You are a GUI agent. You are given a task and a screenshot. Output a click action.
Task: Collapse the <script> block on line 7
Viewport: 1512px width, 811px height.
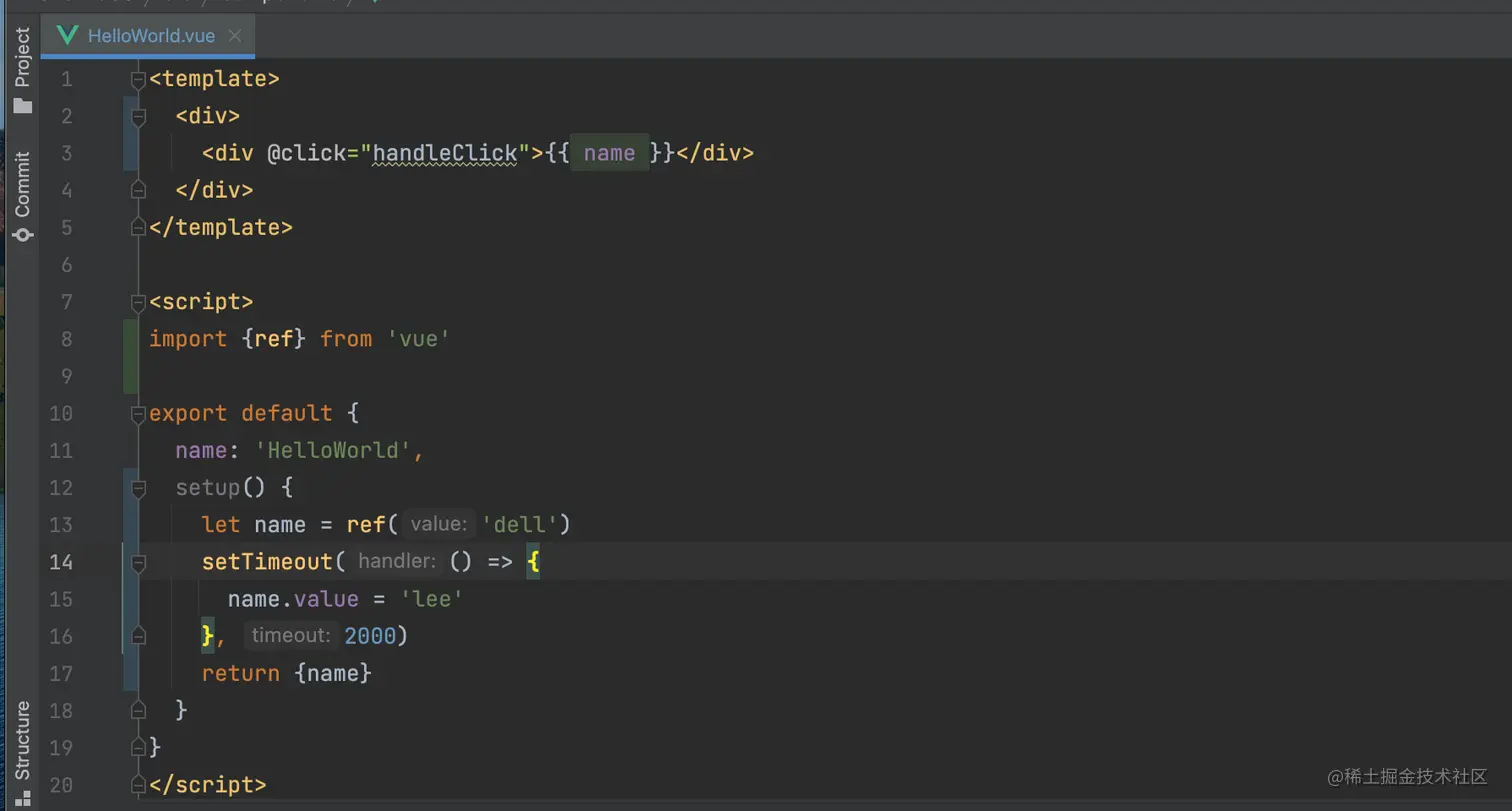139,301
